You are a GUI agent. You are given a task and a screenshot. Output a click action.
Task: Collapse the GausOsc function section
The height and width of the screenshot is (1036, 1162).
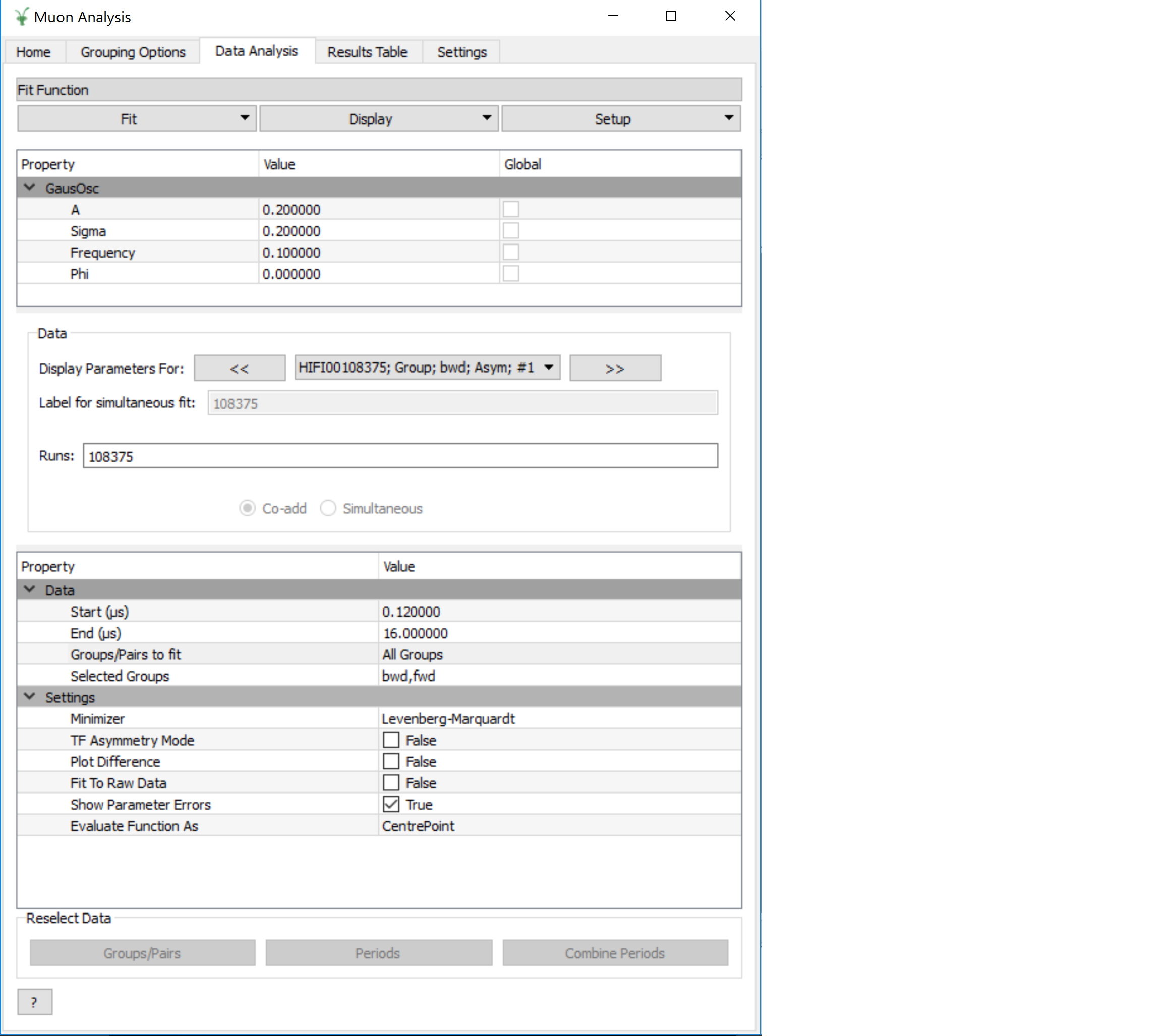tap(30, 188)
